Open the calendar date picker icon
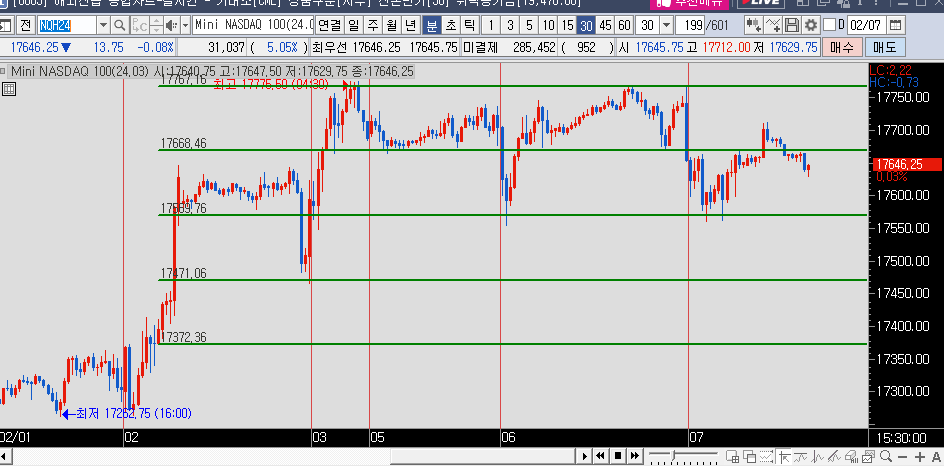Image resolution: width=944 pixels, height=466 pixels. pos(895,25)
